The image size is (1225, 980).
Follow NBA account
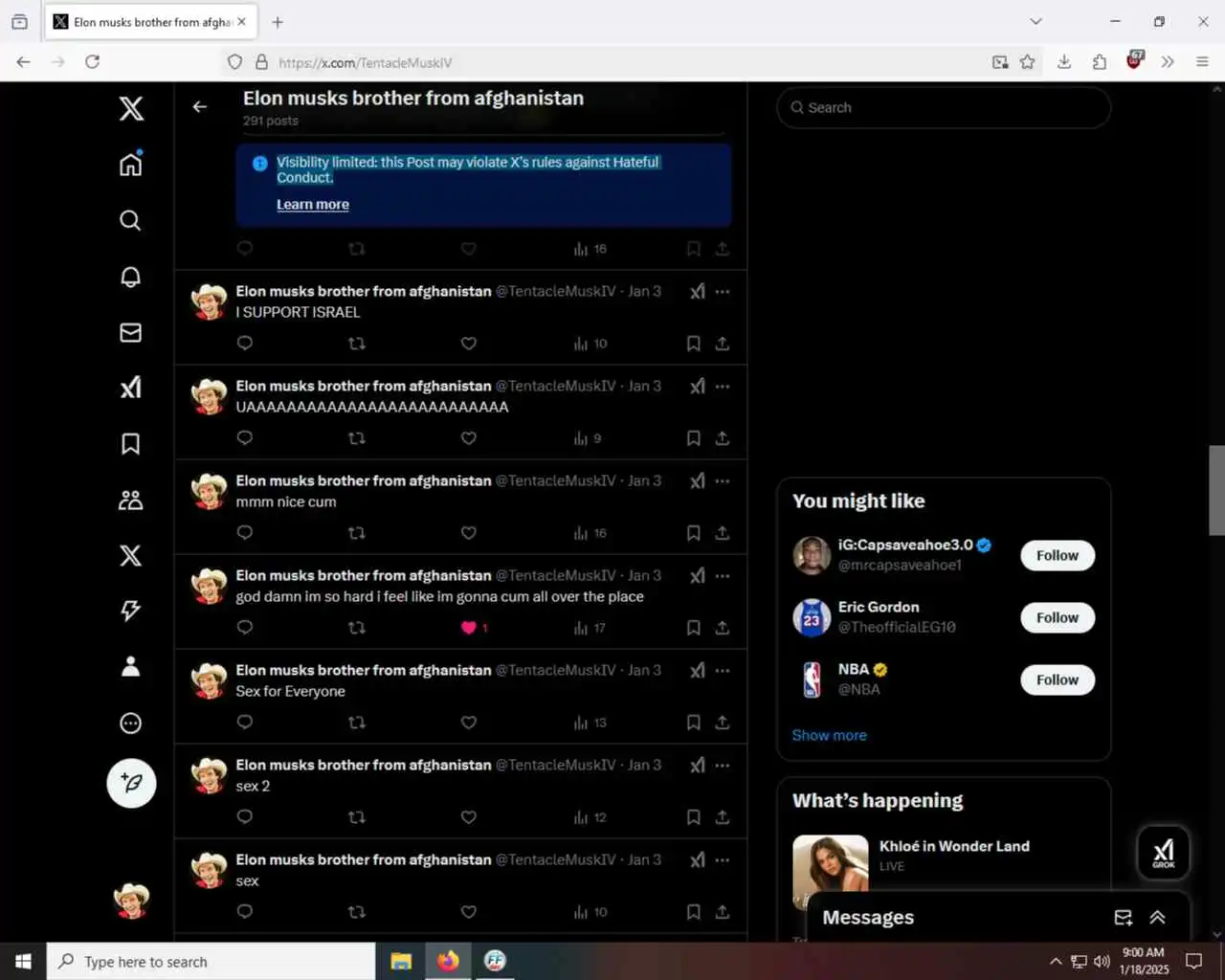(1058, 679)
